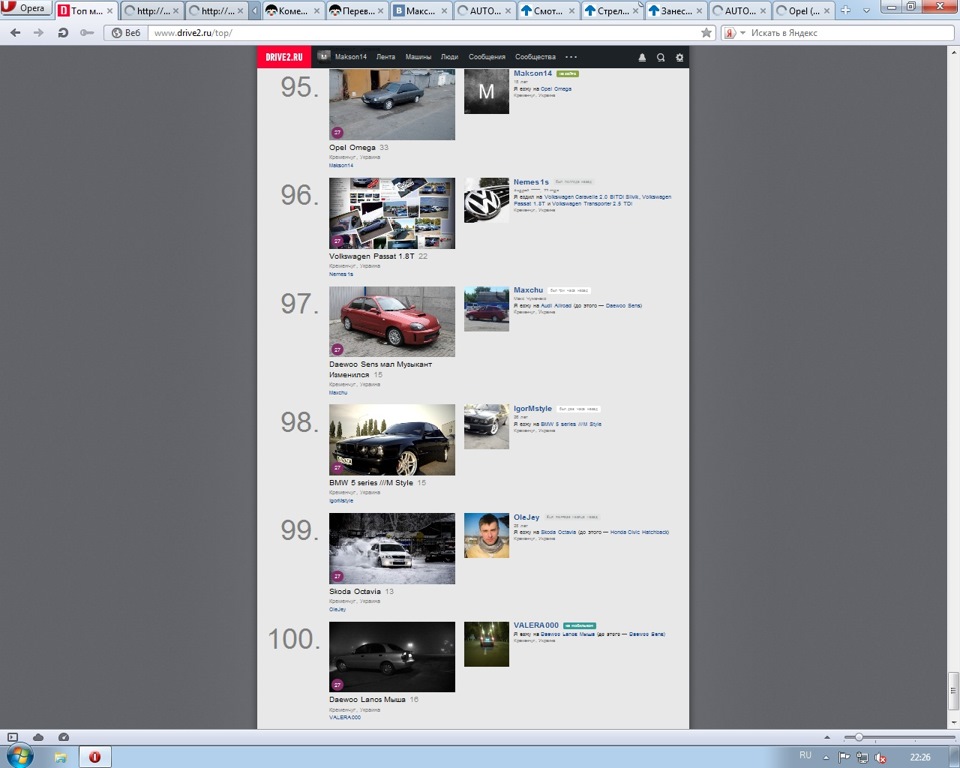The width and height of the screenshot is (960, 768).
Task: Reload the page with the refresh icon
Action: coord(62,32)
